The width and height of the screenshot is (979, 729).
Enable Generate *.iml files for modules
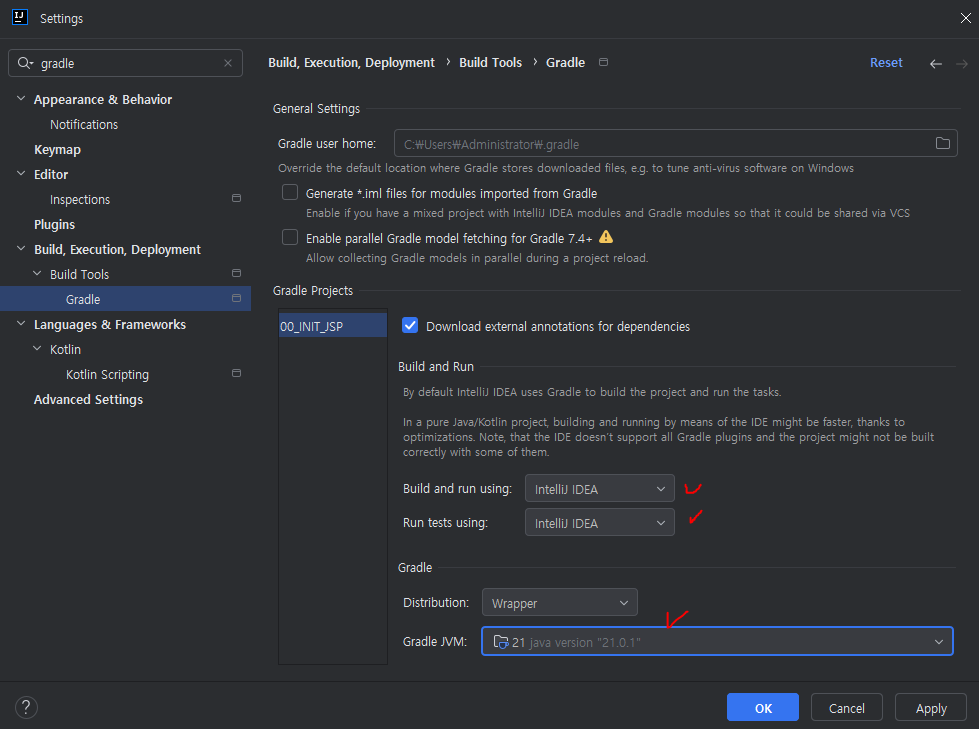pos(290,192)
